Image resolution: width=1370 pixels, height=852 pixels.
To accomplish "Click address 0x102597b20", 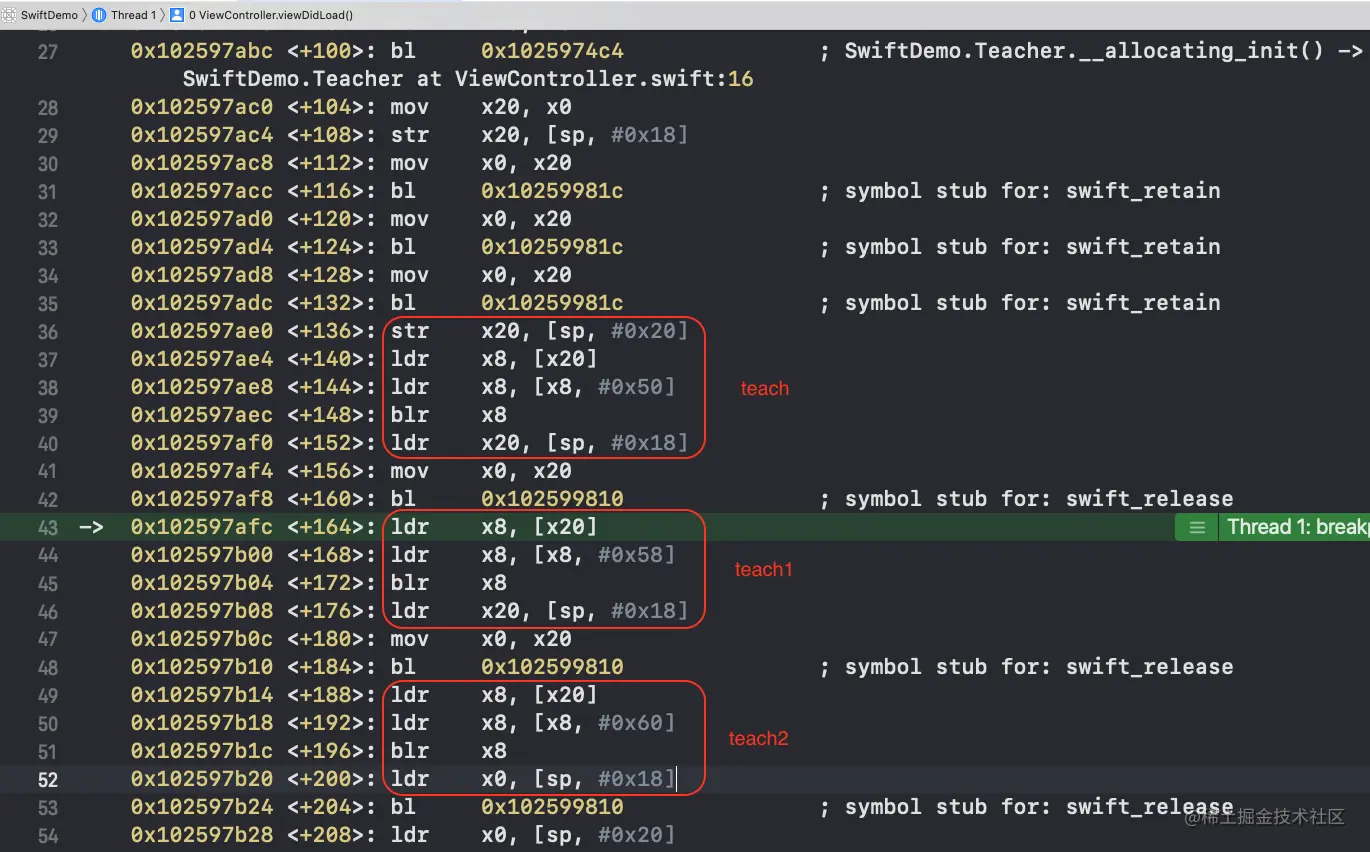I will click(x=202, y=779).
